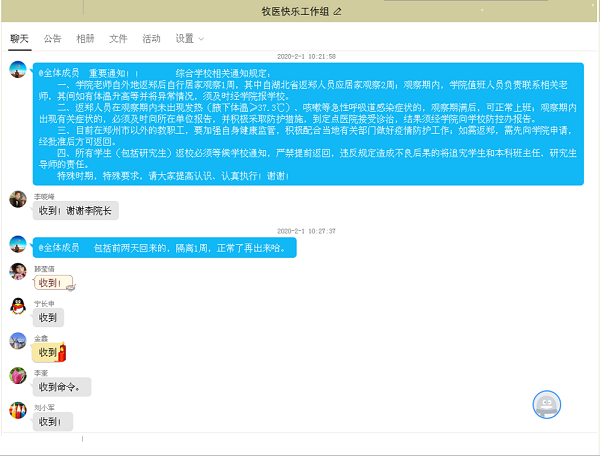Click the firecracker sticker in 金鑫's message
The image size is (600, 456).
(x=63, y=352)
